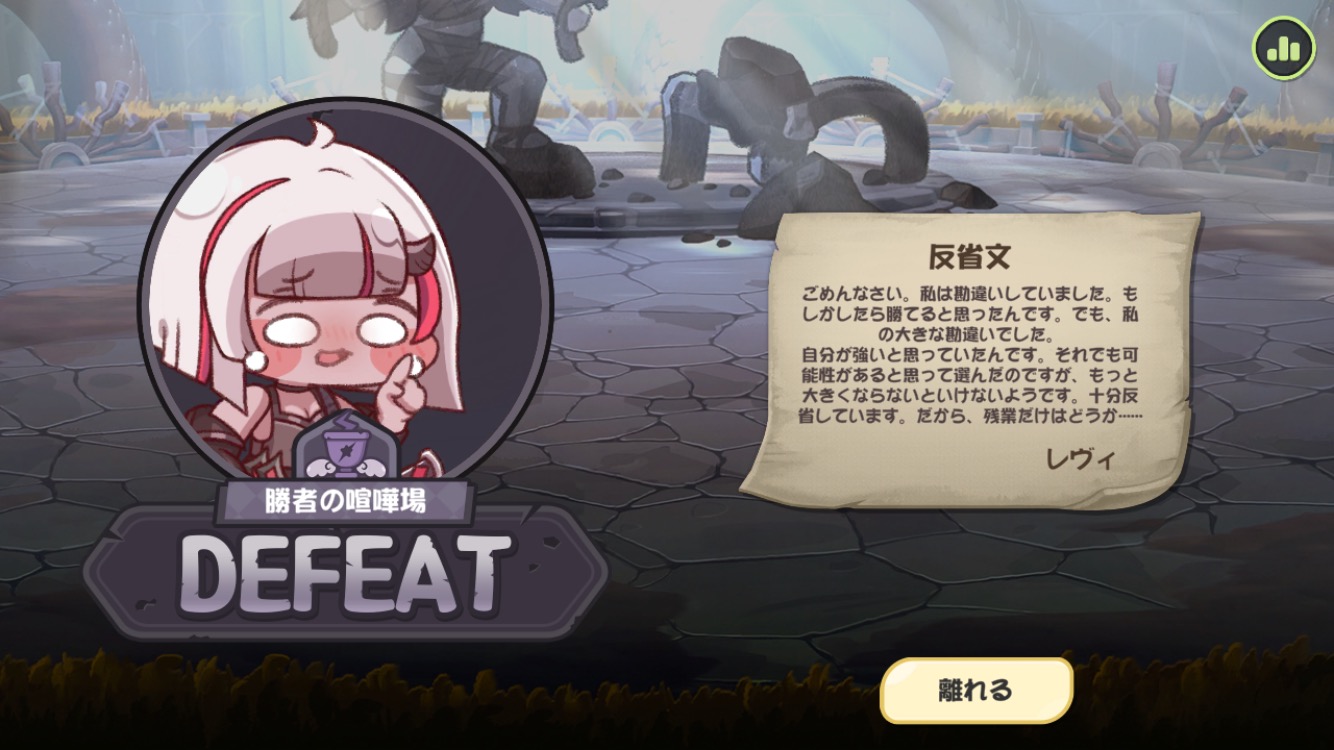Tap the レヴィ signature on the note

(x=1079, y=459)
